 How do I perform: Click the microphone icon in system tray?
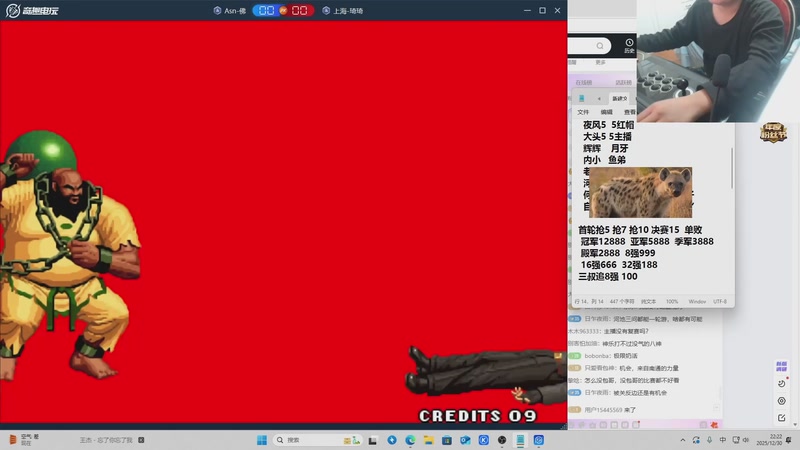[x=710, y=440]
